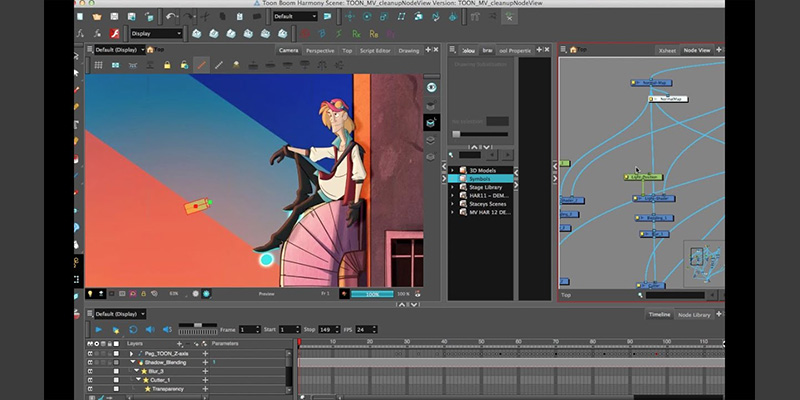Select Symbols in the library list
The height and width of the screenshot is (400, 800).
[481, 179]
